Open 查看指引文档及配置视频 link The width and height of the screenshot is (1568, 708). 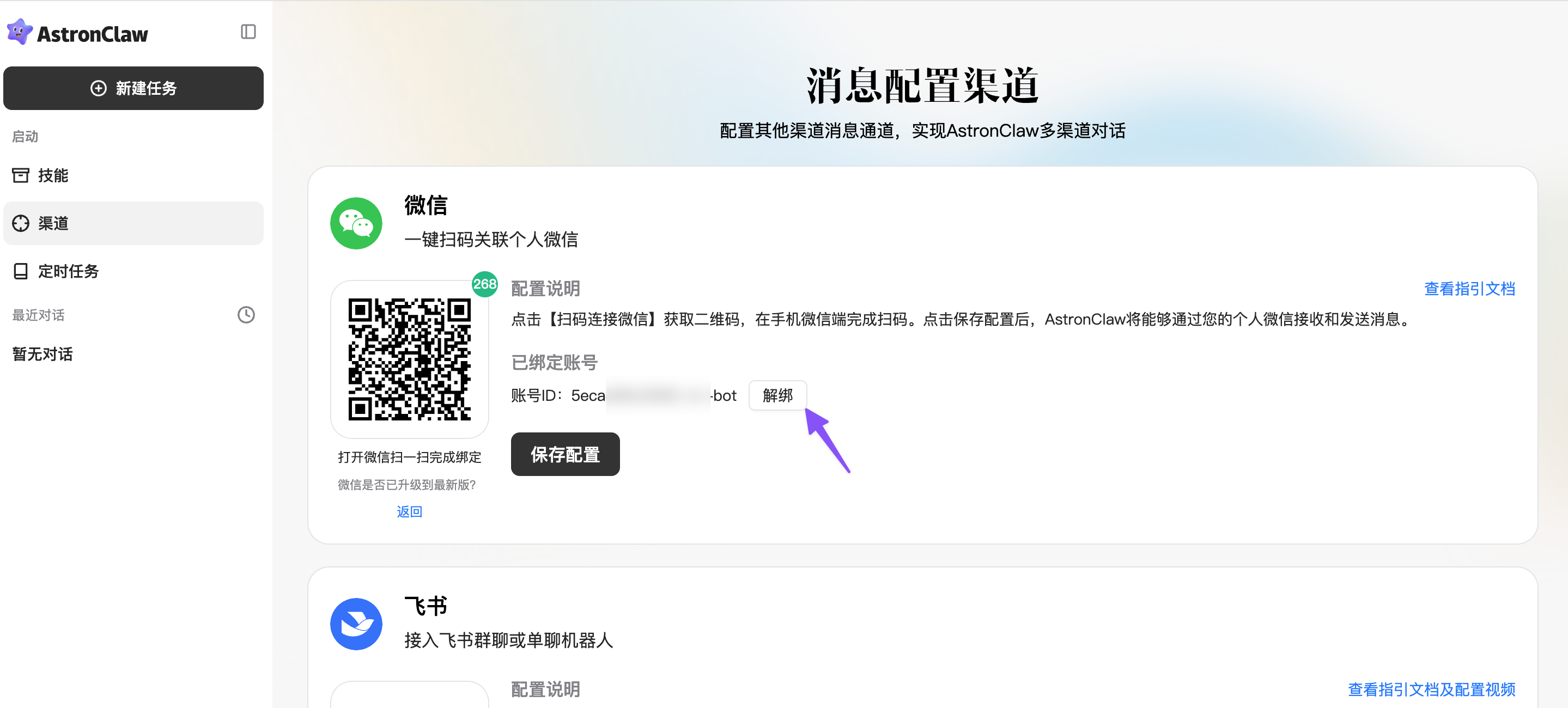coord(1431,689)
